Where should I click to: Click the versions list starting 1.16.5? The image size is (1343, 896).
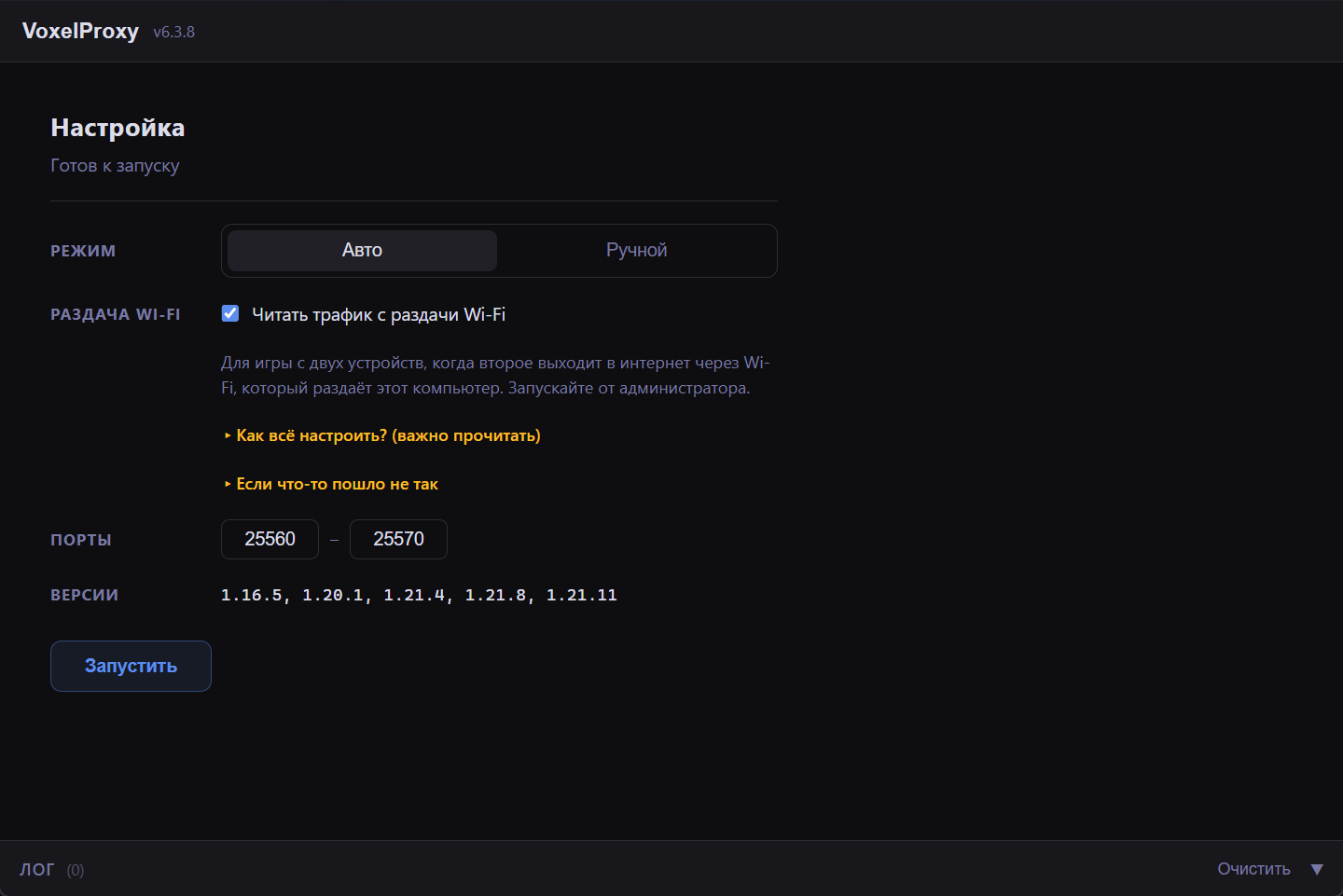[x=419, y=595]
